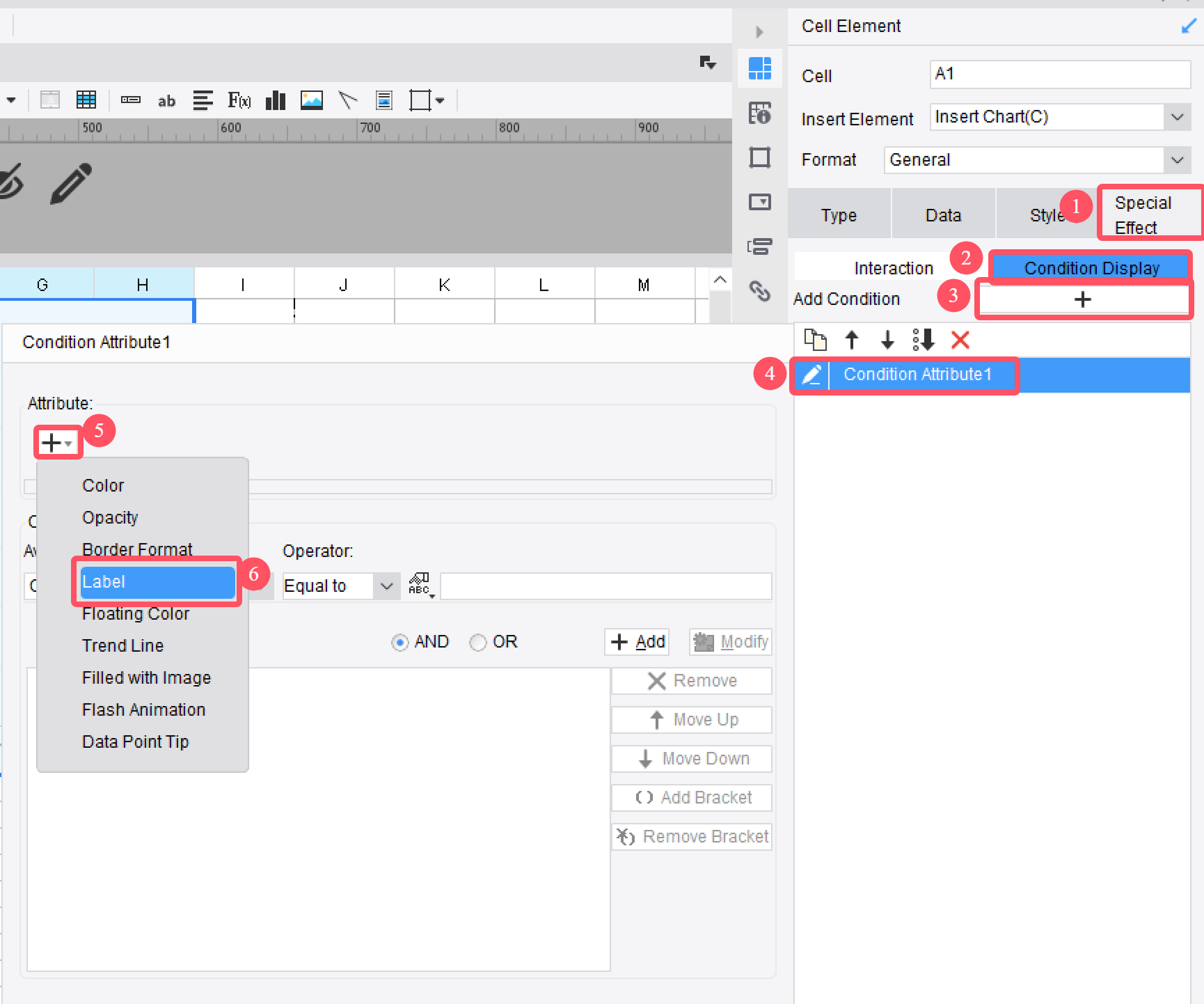Collapse the right panel with the arrow
Image resolution: width=1204 pixels, height=1004 pixels.
pyautogui.click(x=759, y=32)
